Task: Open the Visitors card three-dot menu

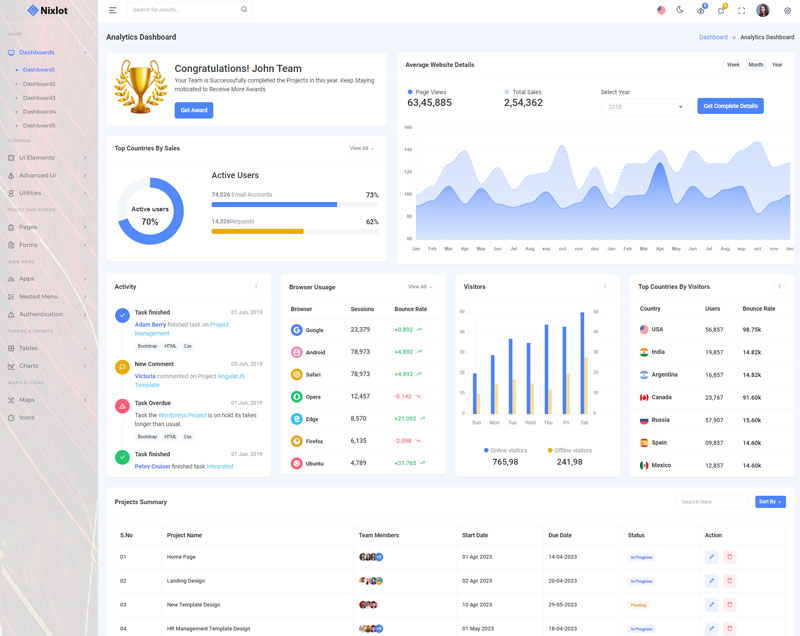Action: pos(605,287)
